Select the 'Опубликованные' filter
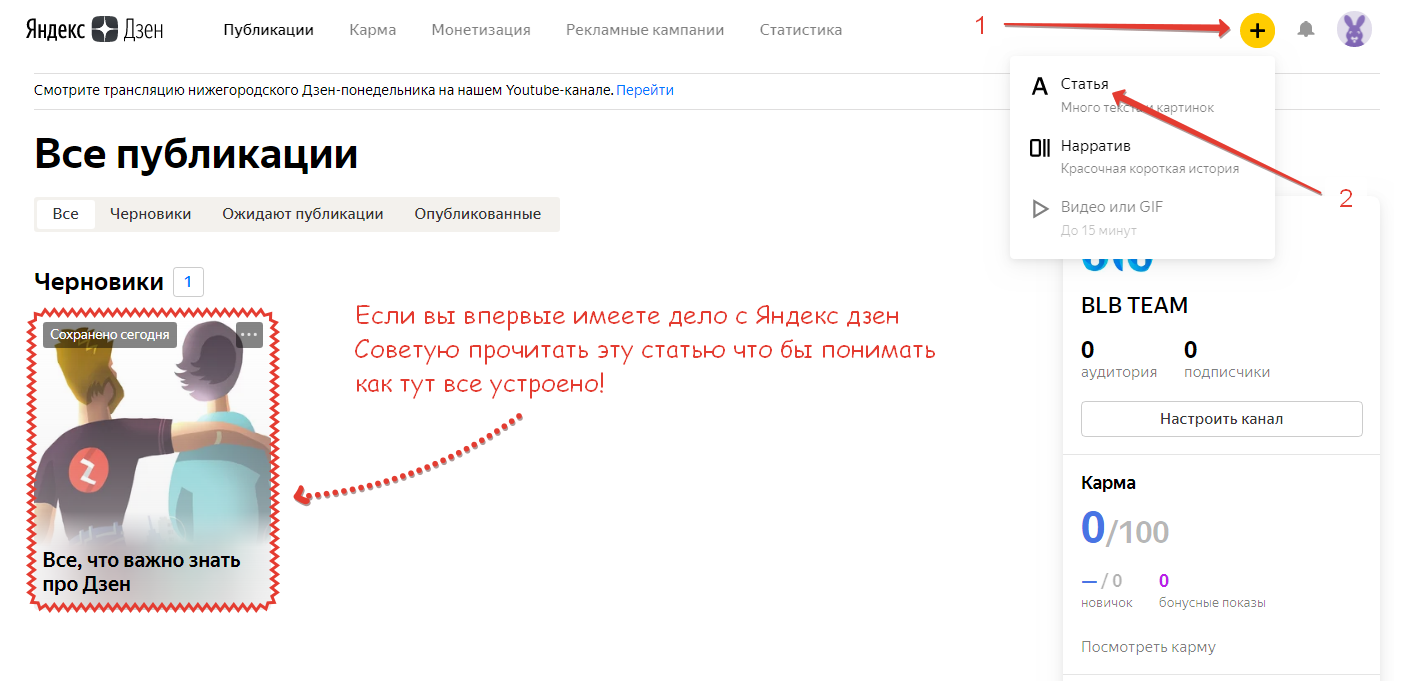Viewport: 1406px width, 681px height. [477, 214]
